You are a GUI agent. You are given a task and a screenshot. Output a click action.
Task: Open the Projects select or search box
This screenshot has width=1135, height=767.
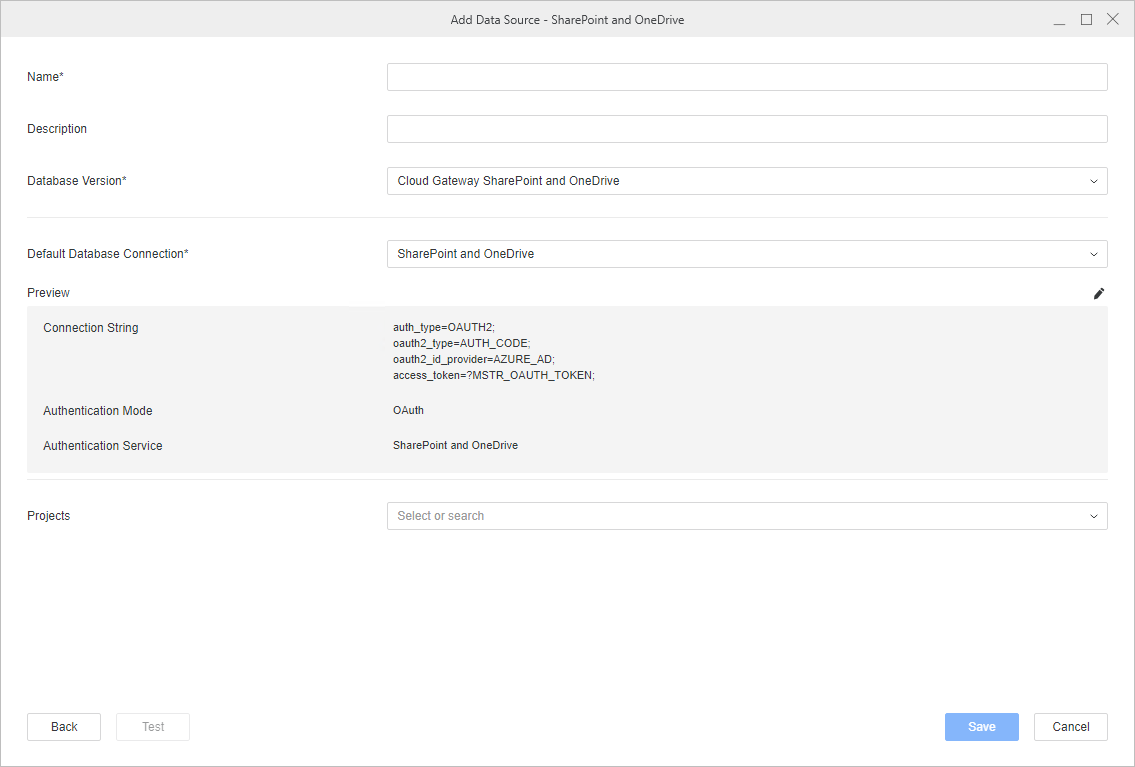(x=746, y=516)
